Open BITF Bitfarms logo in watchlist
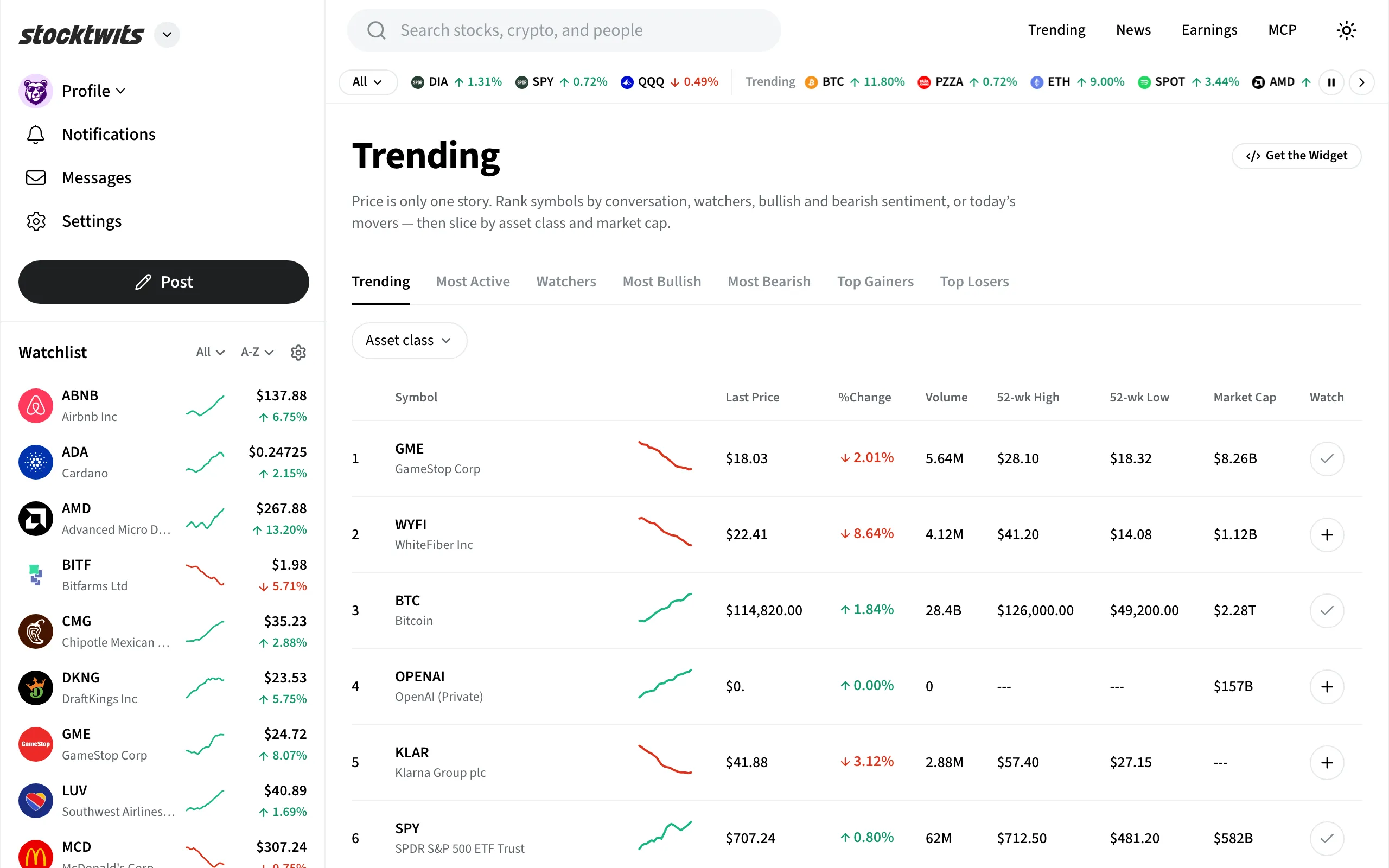The image size is (1389, 868). (x=36, y=575)
